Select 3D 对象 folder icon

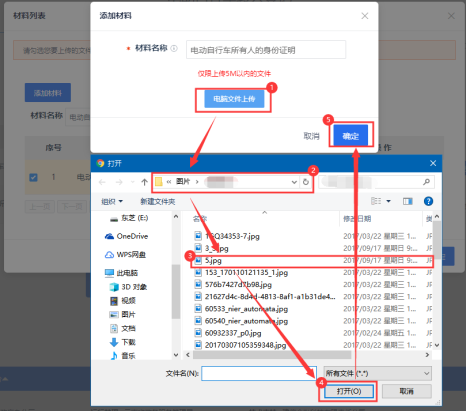(114, 287)
